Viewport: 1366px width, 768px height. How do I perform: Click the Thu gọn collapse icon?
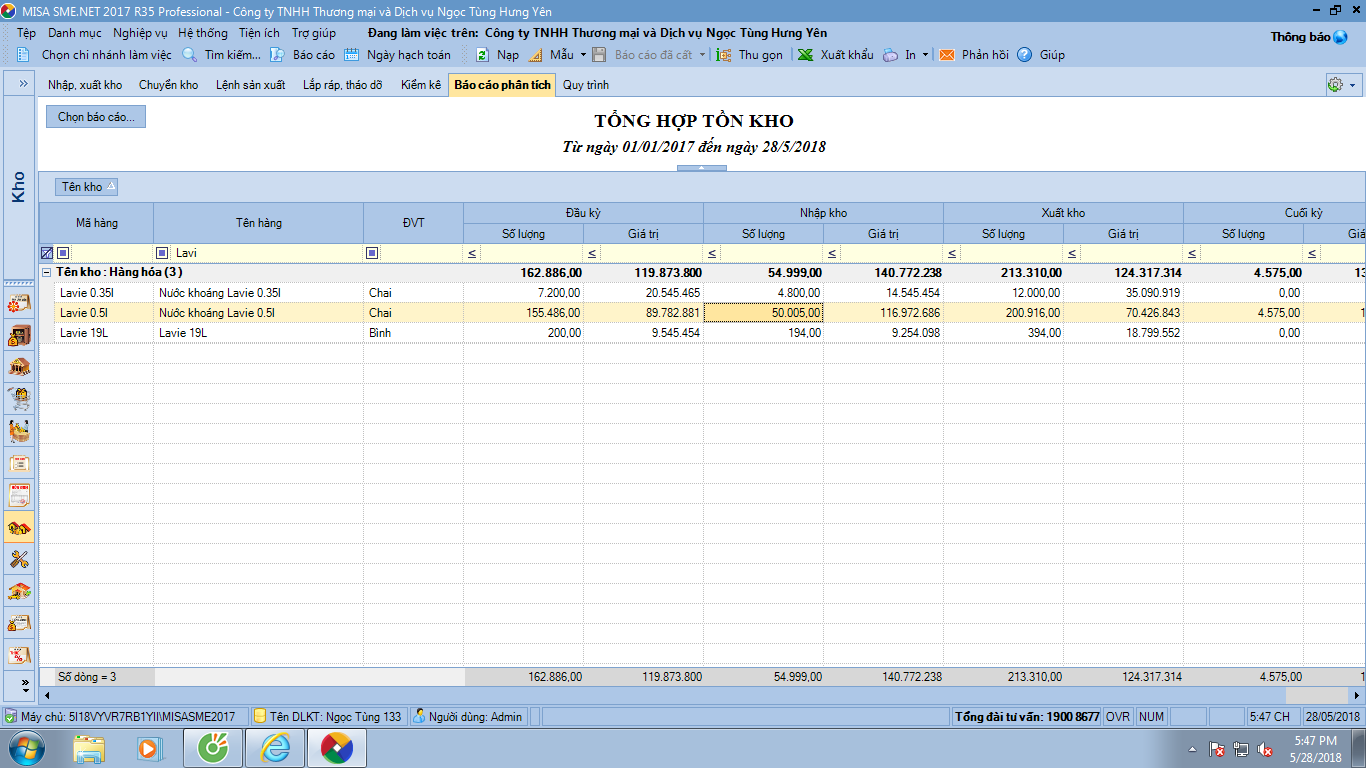pyautogui.click(x=725, y=55)
